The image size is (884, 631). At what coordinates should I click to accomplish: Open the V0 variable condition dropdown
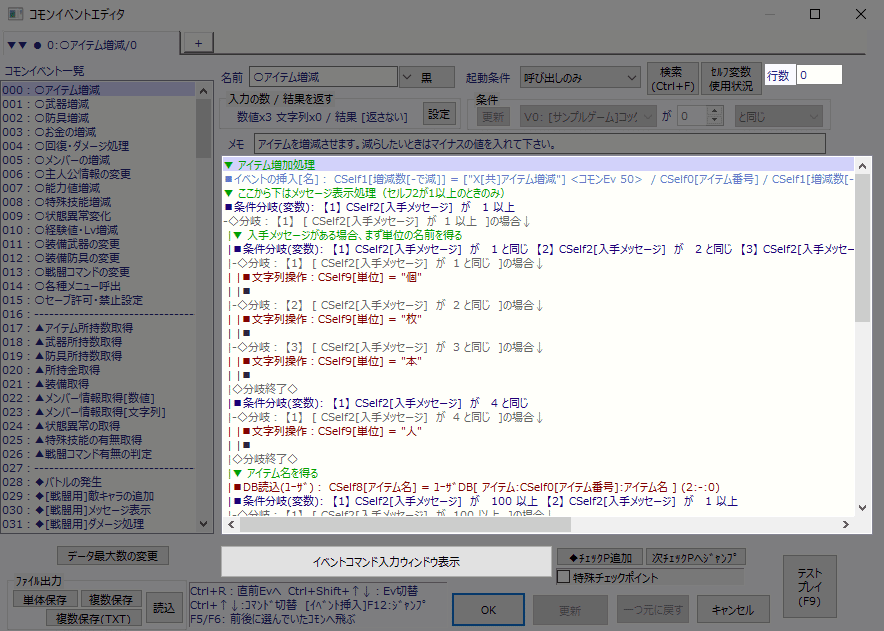tap(587, 117)
